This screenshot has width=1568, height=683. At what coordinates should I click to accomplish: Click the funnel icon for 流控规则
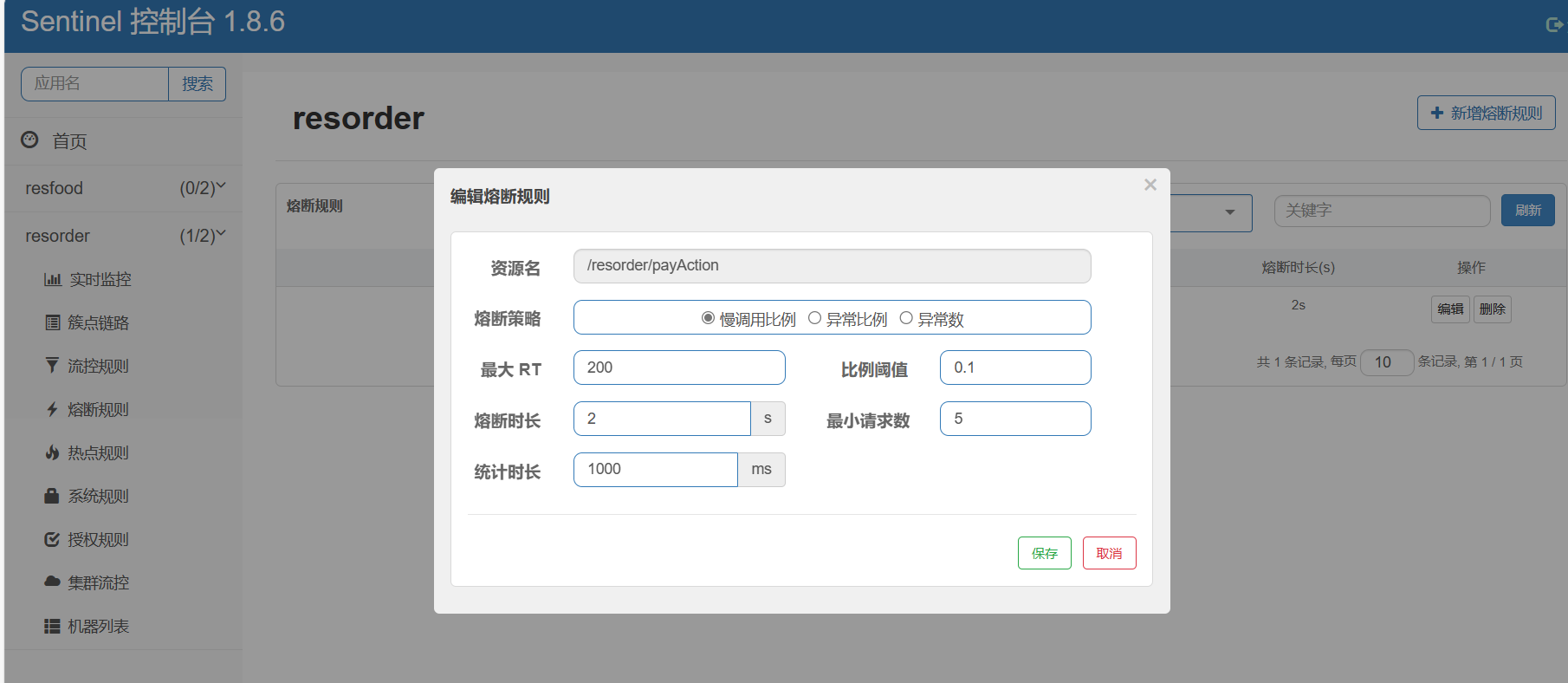pyautogui.click(x=53, y=366)
